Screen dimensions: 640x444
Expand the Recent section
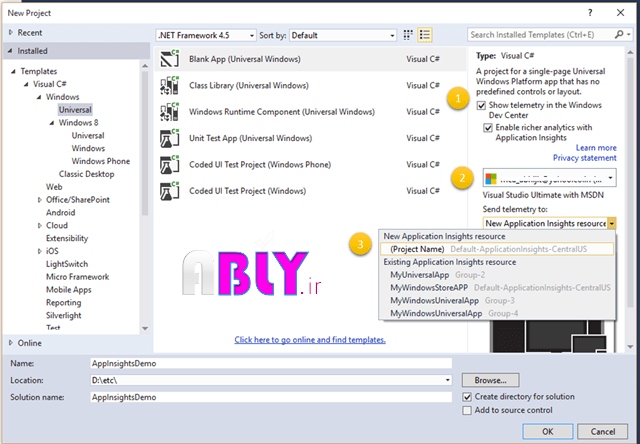pos(11,32)
